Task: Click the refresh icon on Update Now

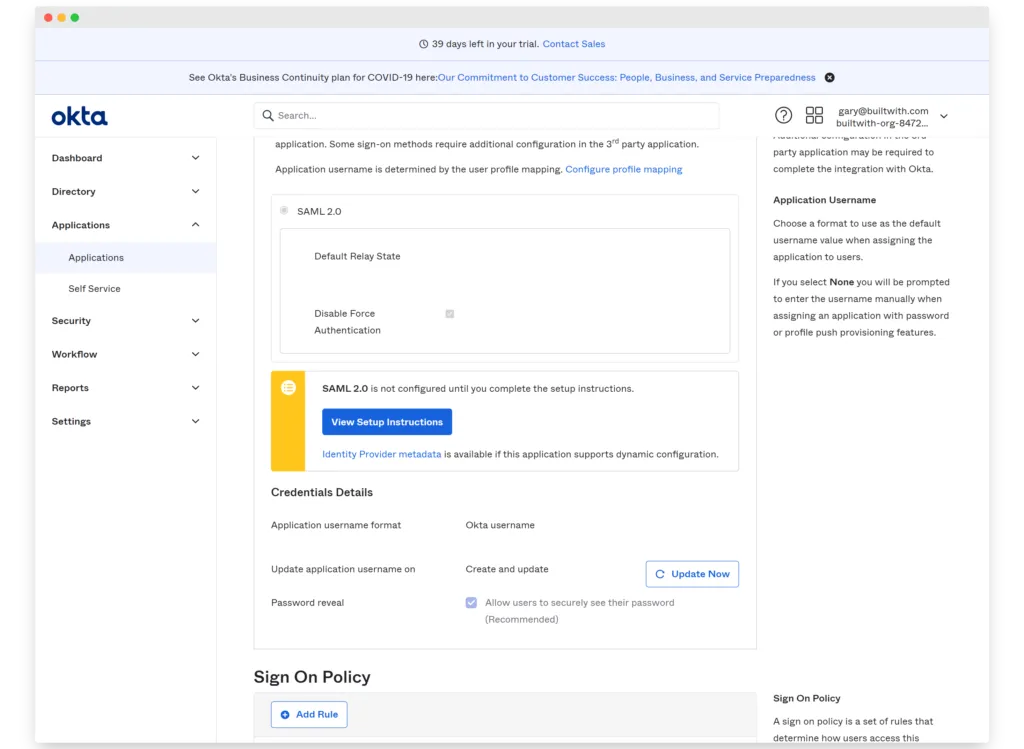Action: tap(660, 574)
